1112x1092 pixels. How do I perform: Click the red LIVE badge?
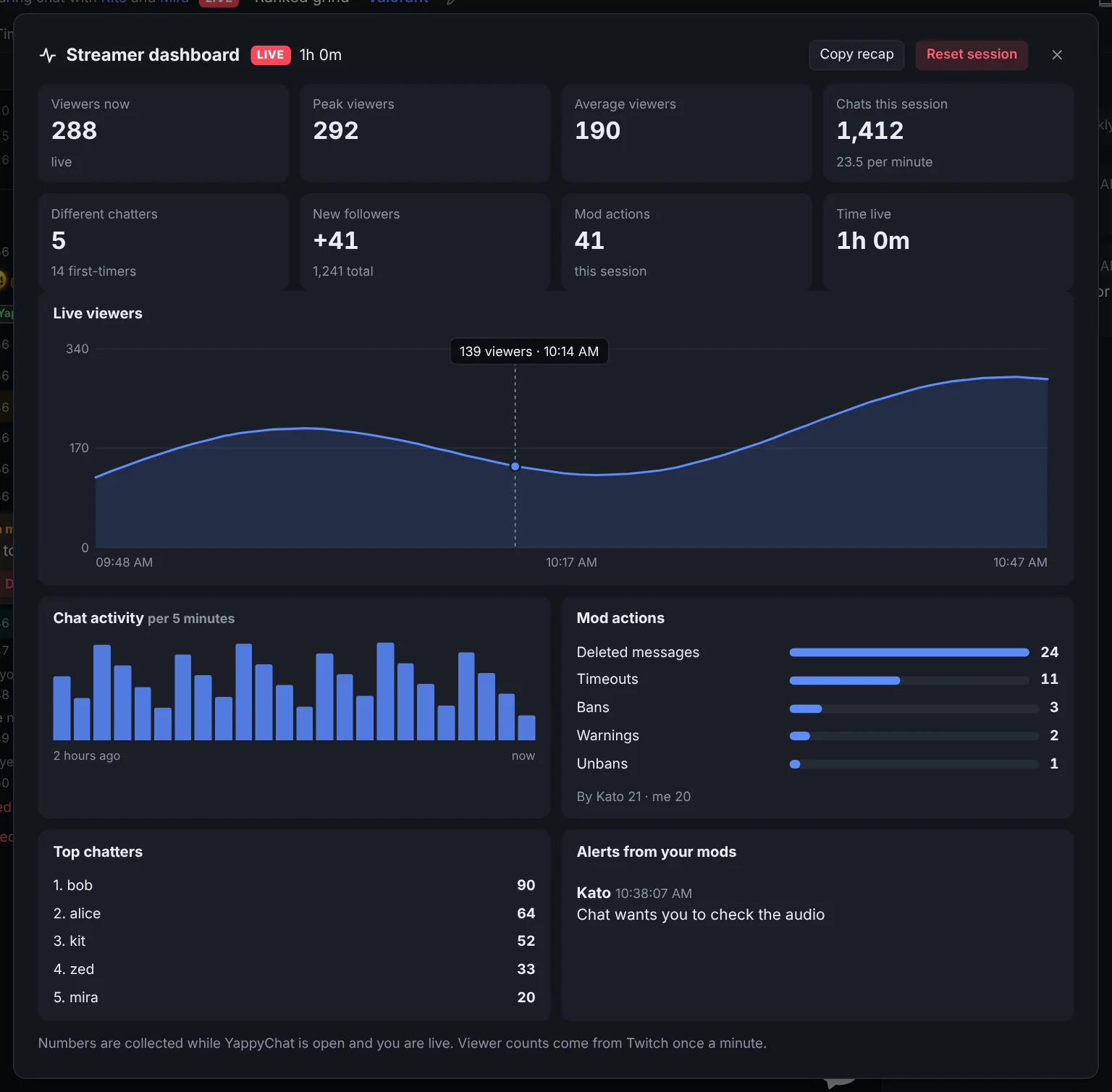271,55
